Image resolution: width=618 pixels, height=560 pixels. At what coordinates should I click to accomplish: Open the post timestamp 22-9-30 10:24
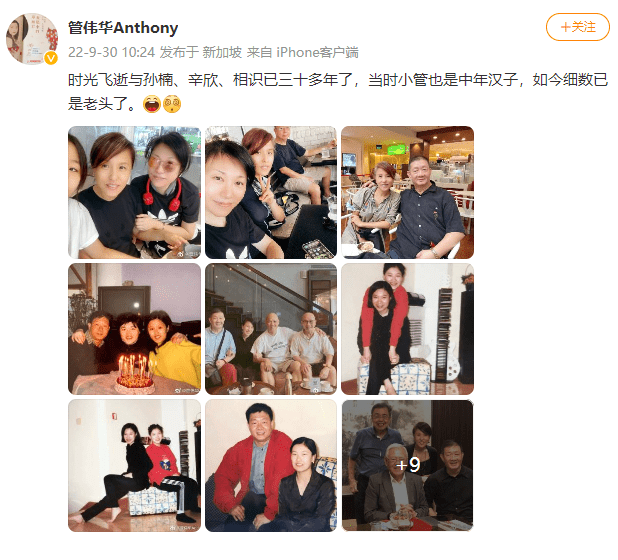112,52
